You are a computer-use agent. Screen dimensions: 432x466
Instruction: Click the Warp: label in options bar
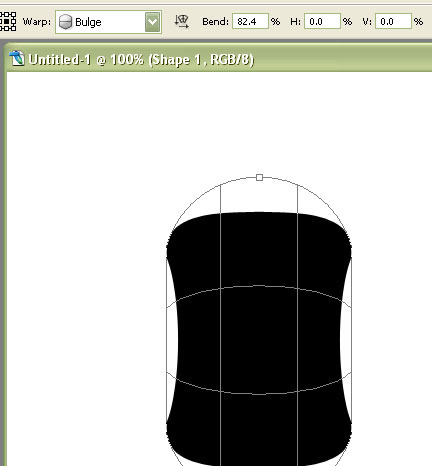37,22
